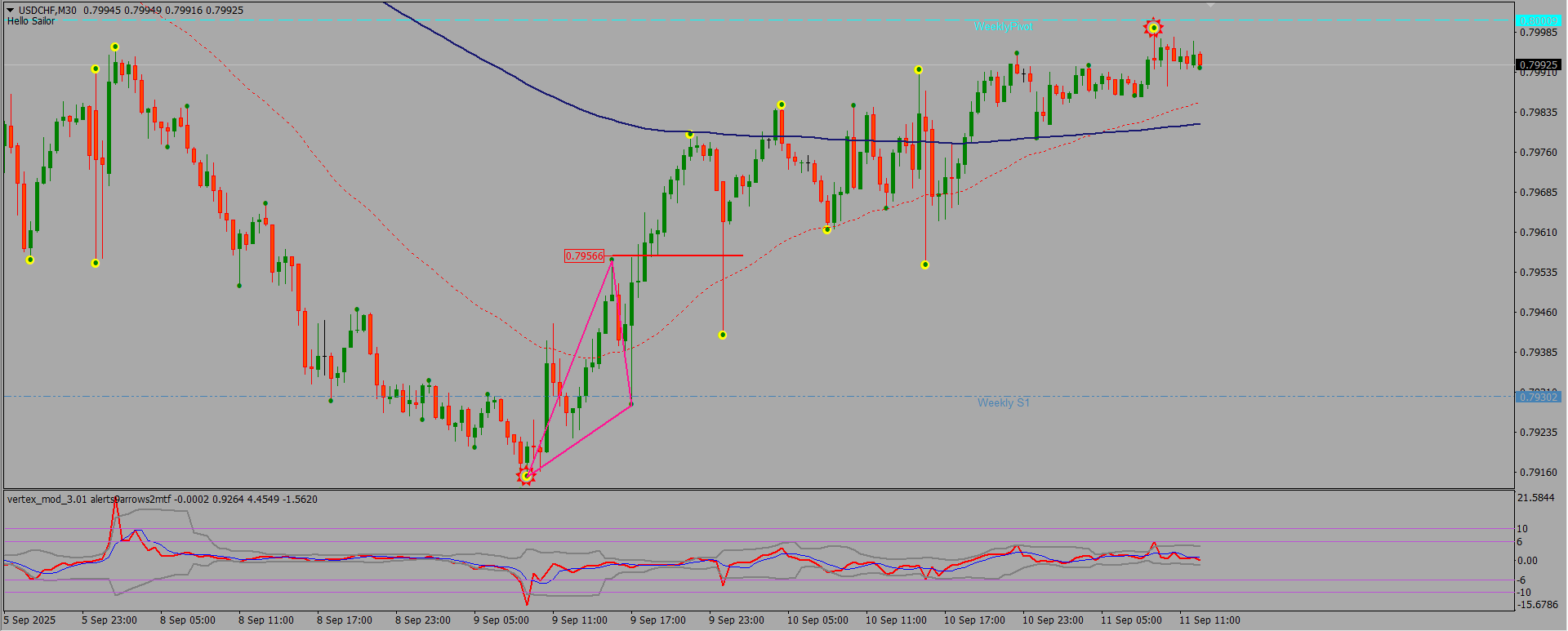Viewport: 1568px width, 631px height.
Task: Open the chart menu arrow beside USDCHF,M30
Action: tap(11, 11)
